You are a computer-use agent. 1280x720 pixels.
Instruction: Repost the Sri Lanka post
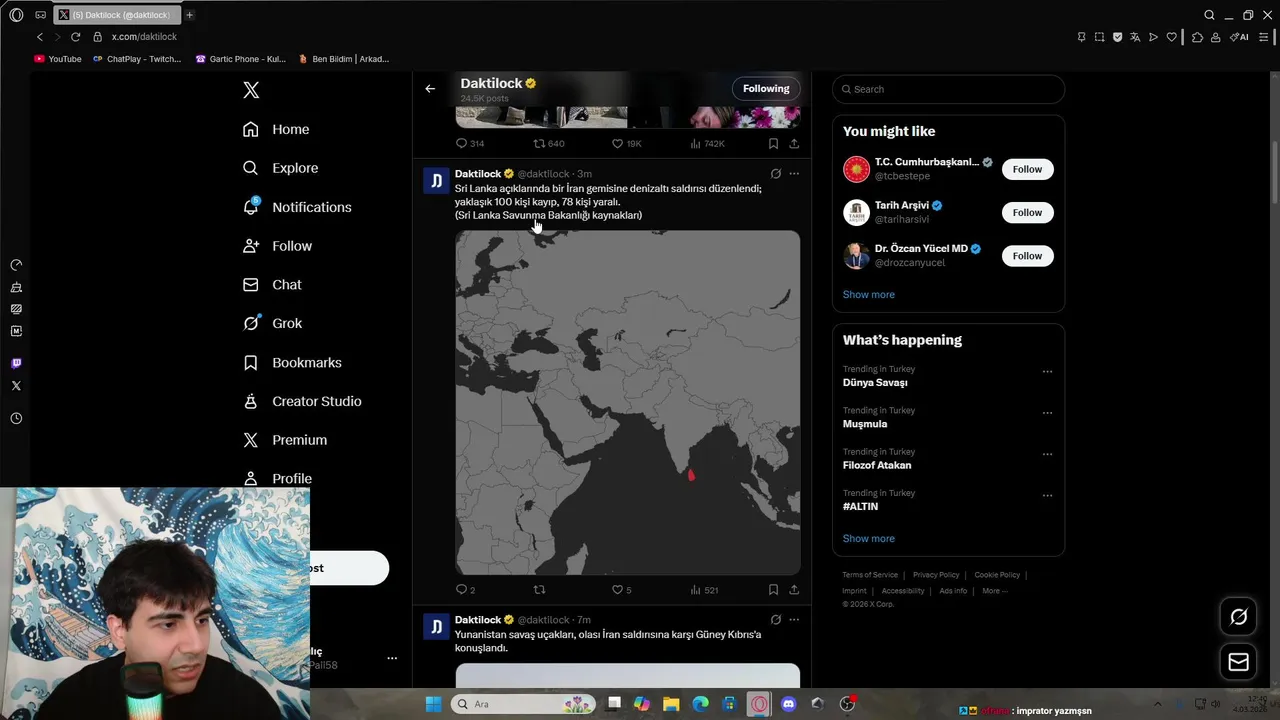[x=540, y=590]
